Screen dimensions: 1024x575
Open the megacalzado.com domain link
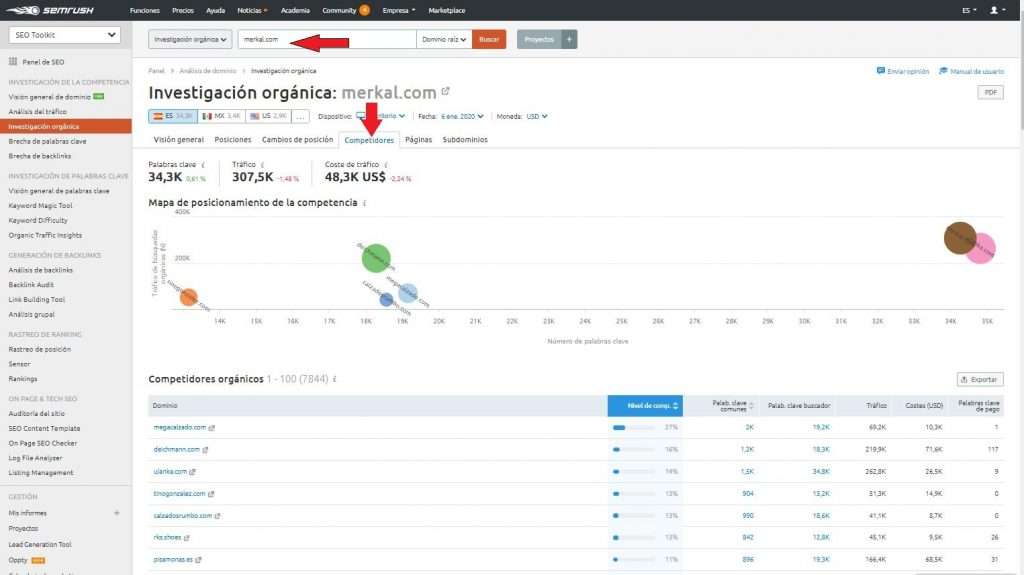(x=180, y=427)
